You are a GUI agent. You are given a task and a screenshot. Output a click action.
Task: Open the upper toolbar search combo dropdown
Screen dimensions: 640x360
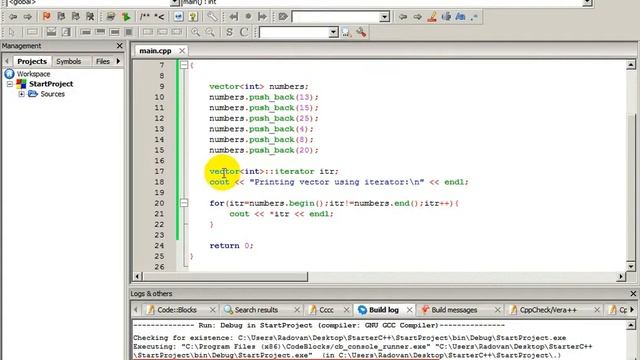click(x=384, y=17)
